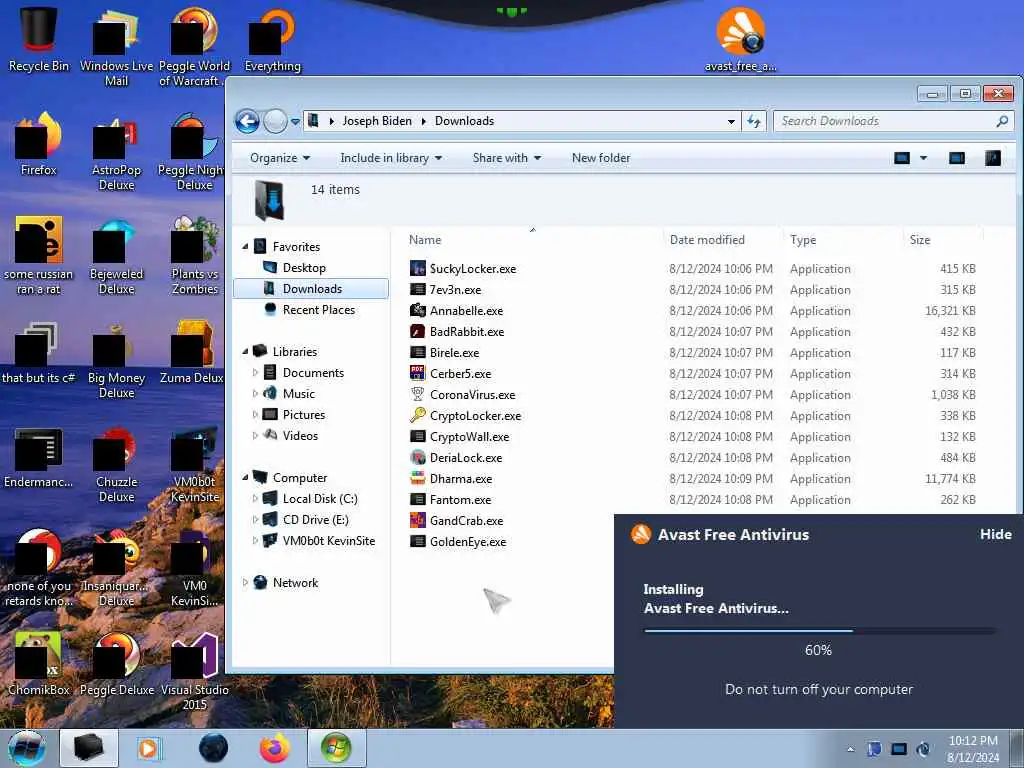
Task: Open the ChomikBox desktop shortcut
Action: pos(39,664)
